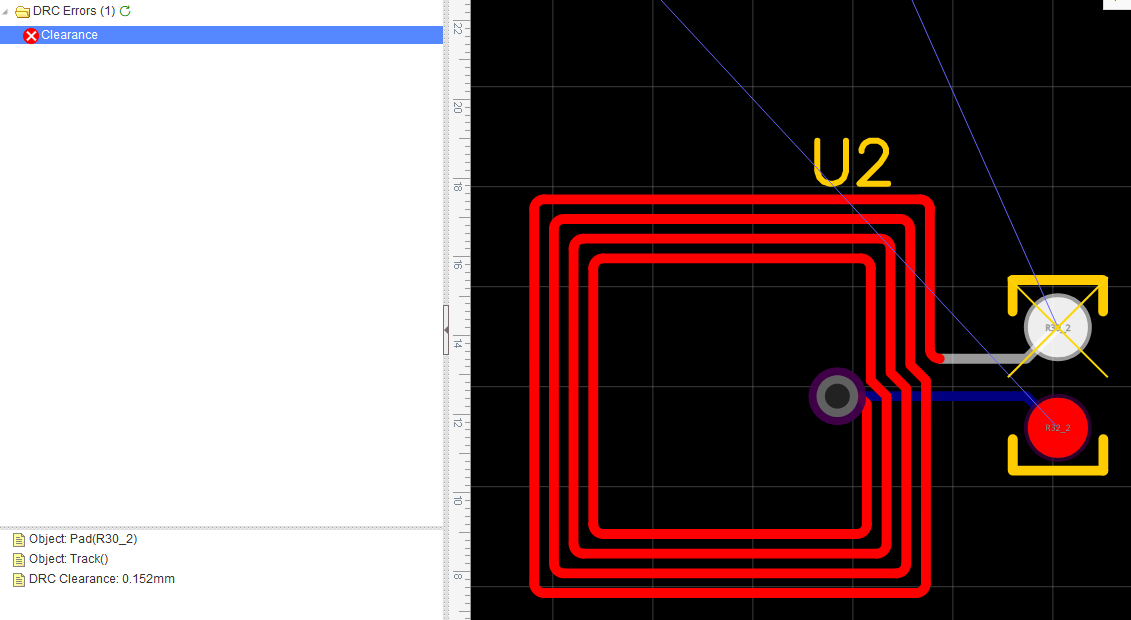Click the red Clearance error icon

tap(31, 35)
